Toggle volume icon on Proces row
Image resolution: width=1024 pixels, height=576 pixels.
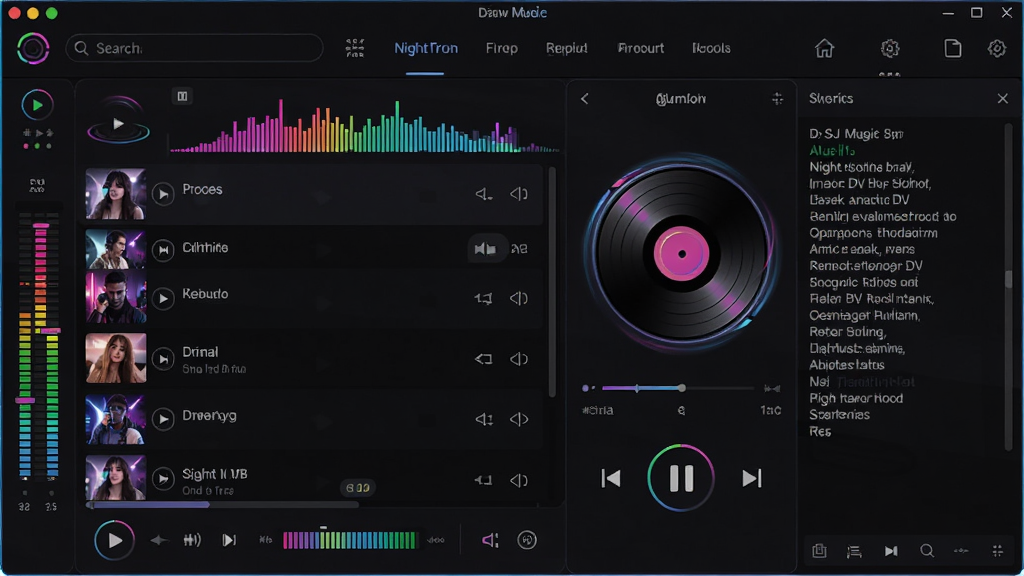click(x=519, y=194)
